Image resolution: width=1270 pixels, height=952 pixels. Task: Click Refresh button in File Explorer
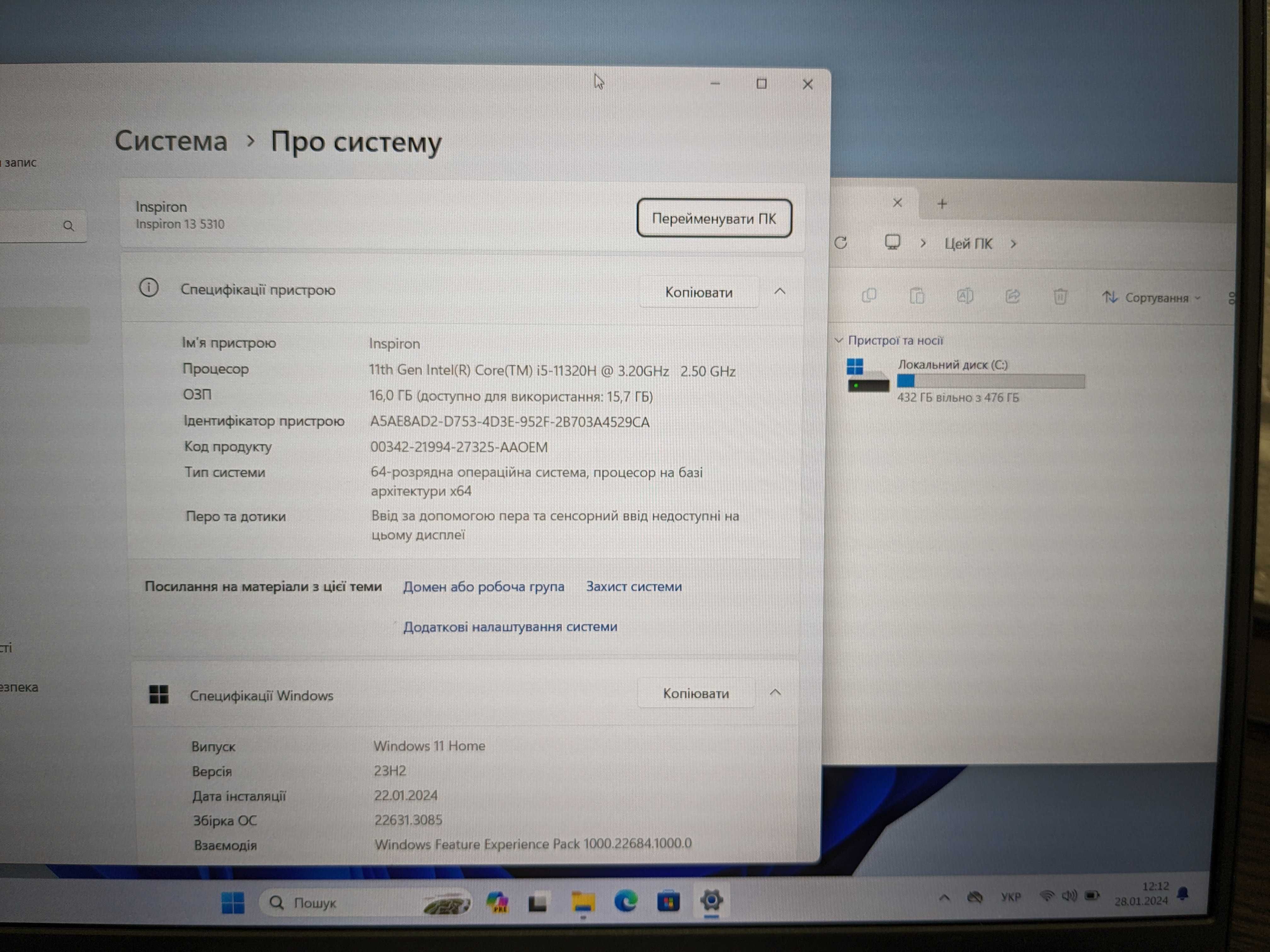[841, 243]
